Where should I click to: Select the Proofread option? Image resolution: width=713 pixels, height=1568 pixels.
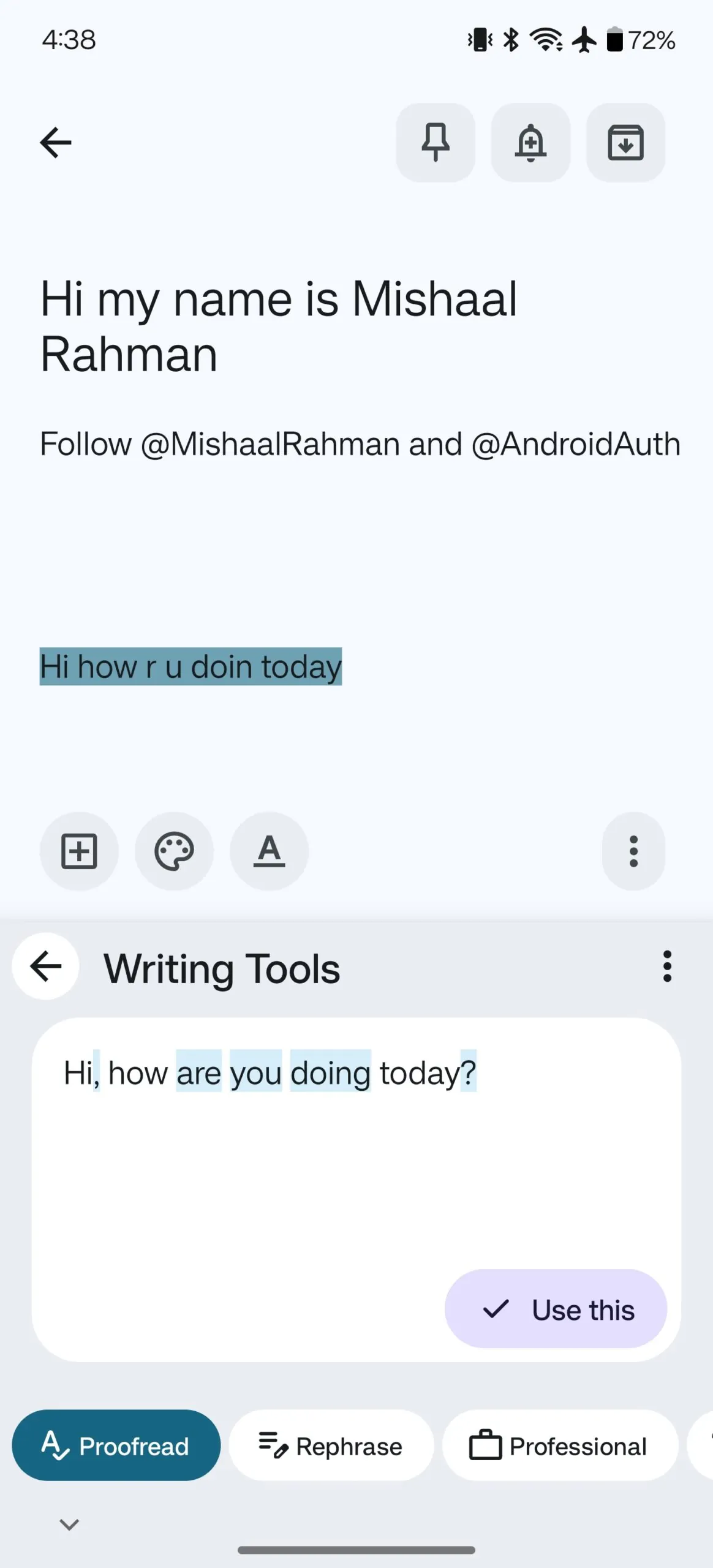point(116,1446)
